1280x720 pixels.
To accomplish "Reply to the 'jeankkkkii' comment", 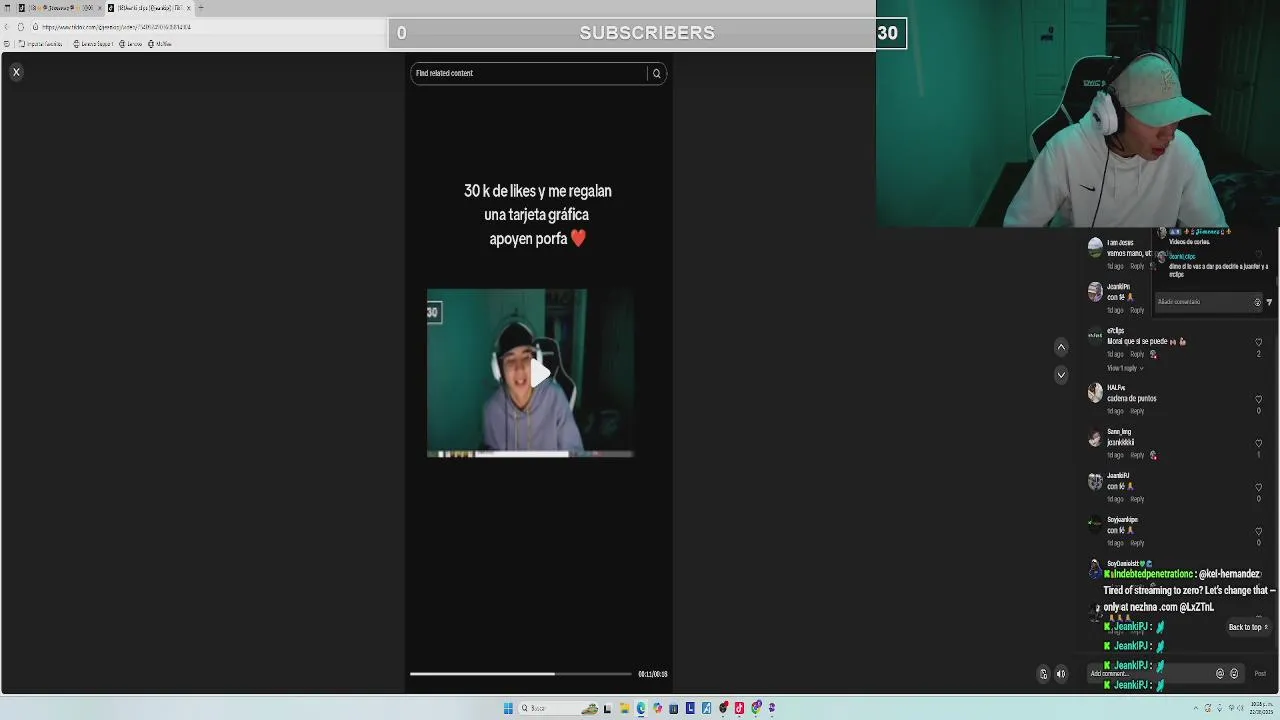I will tap(1137, 455).
